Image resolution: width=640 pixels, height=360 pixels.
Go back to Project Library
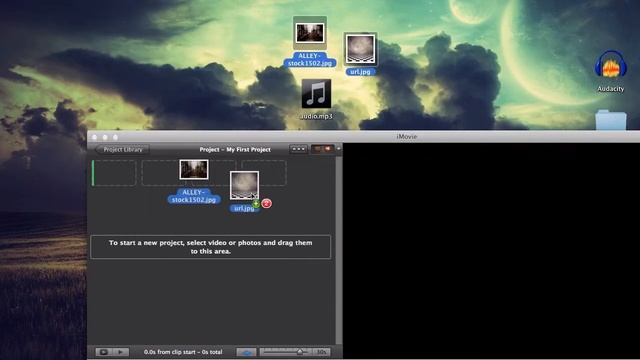coord(122,149)
